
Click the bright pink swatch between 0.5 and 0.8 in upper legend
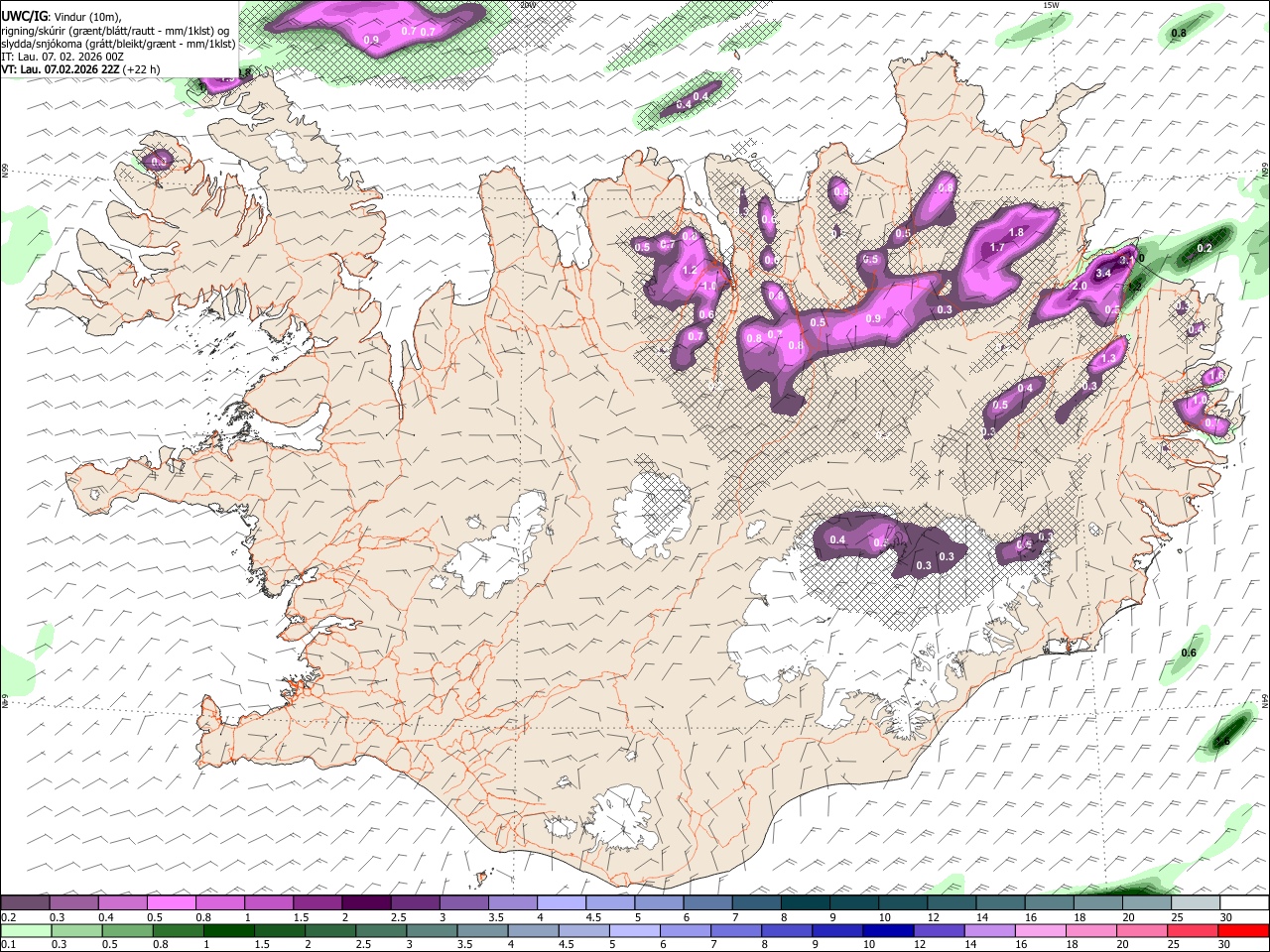(172, 903)
